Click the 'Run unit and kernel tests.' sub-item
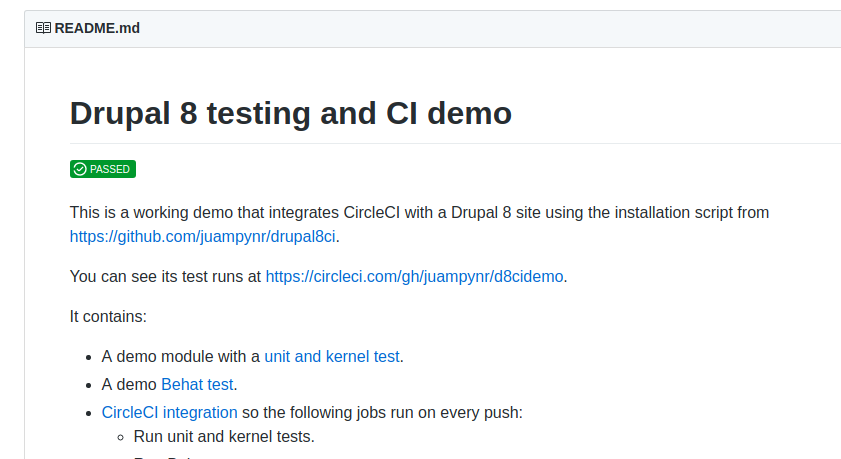Screen dimensions: 841x459 point(224,436)
